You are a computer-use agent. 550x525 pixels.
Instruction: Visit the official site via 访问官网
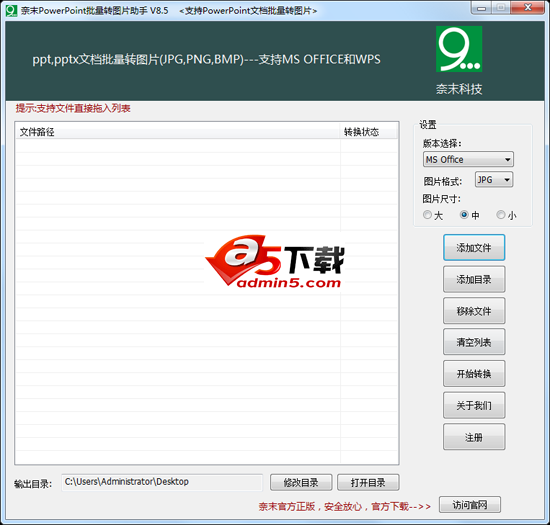[x=470, y=505]
